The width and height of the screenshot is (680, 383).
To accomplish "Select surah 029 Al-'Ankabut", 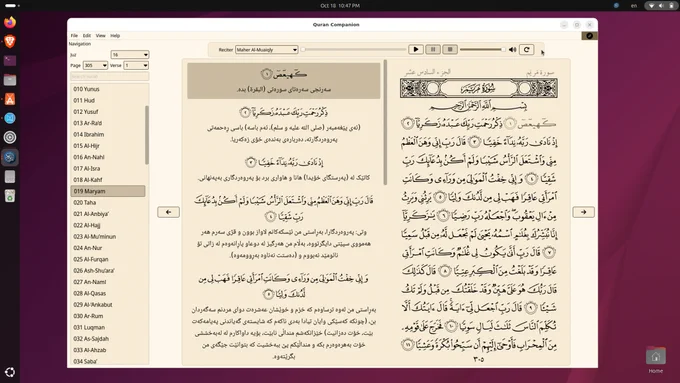I will 108,304.
